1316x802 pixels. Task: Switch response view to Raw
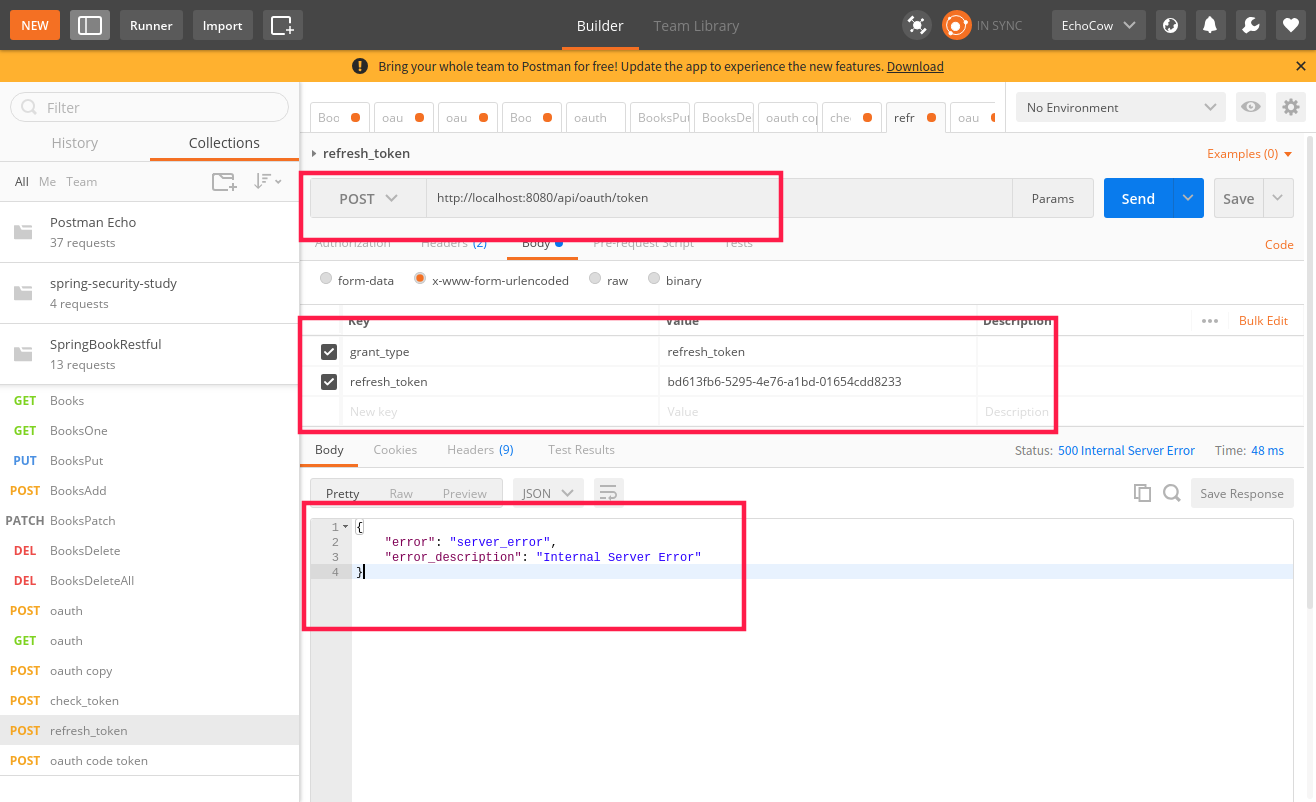[401, 494]
